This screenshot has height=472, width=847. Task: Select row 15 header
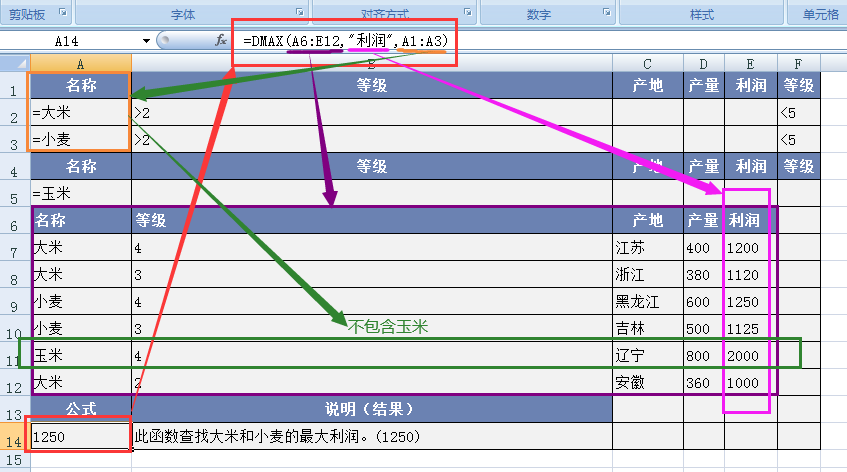point(15,460)
